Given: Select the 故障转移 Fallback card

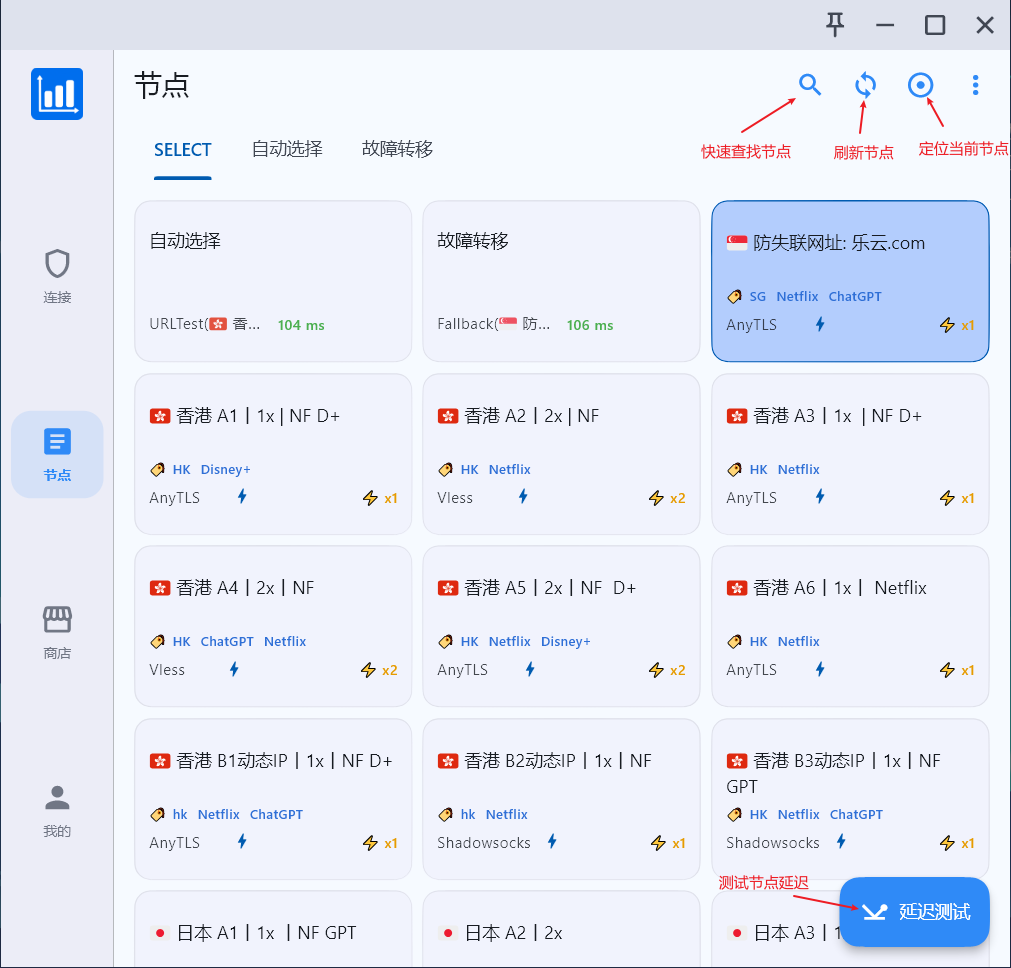Looking at the screenshot, I should [561, 281].
